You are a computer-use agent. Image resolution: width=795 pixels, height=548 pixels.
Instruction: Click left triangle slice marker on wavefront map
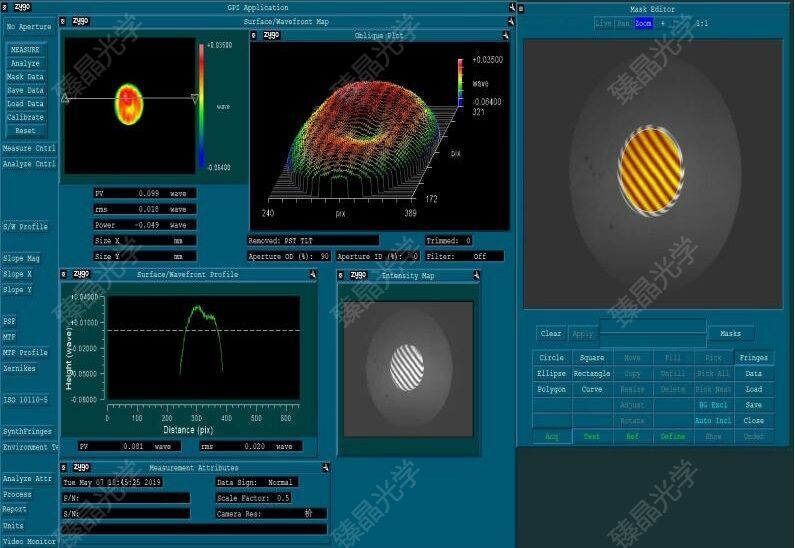pyautogui.click(x=66, y=98)
